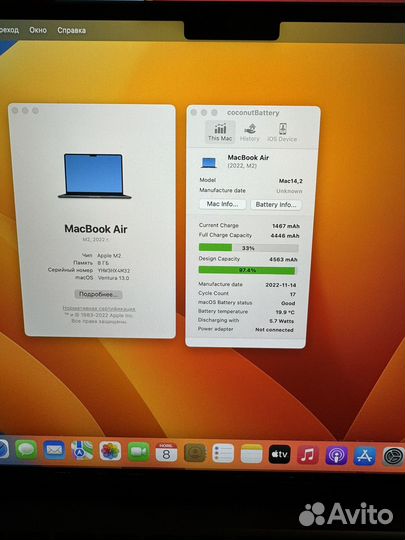Screen dimensions: 405x540
Task: Select the 19.9 °C battery temperature
Action: click(285, 312)
